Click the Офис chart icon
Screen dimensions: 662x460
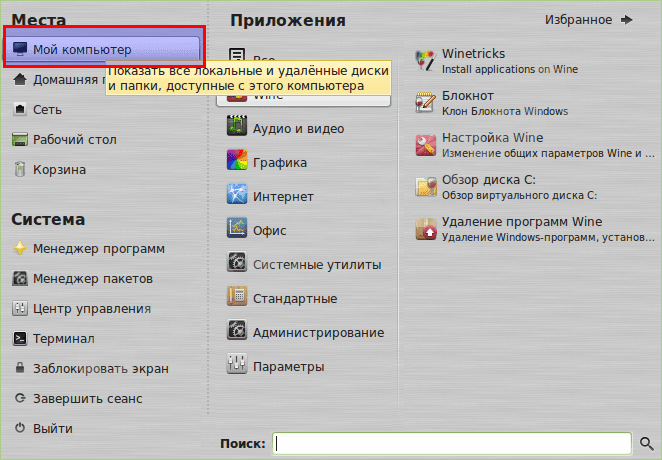pyautogui.click(x=237, y=227)
